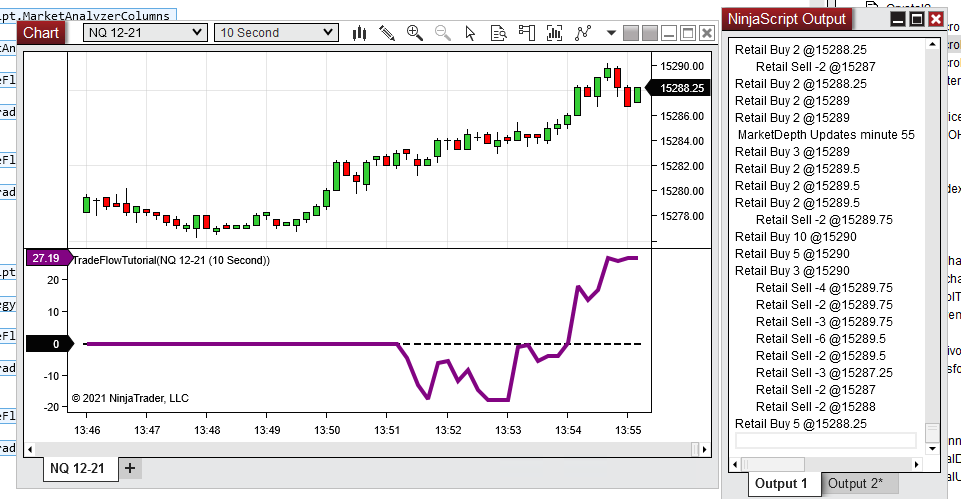Click the 'Retail Buy 10 @15290' line
Screen dimensions: 961x499
796,237
